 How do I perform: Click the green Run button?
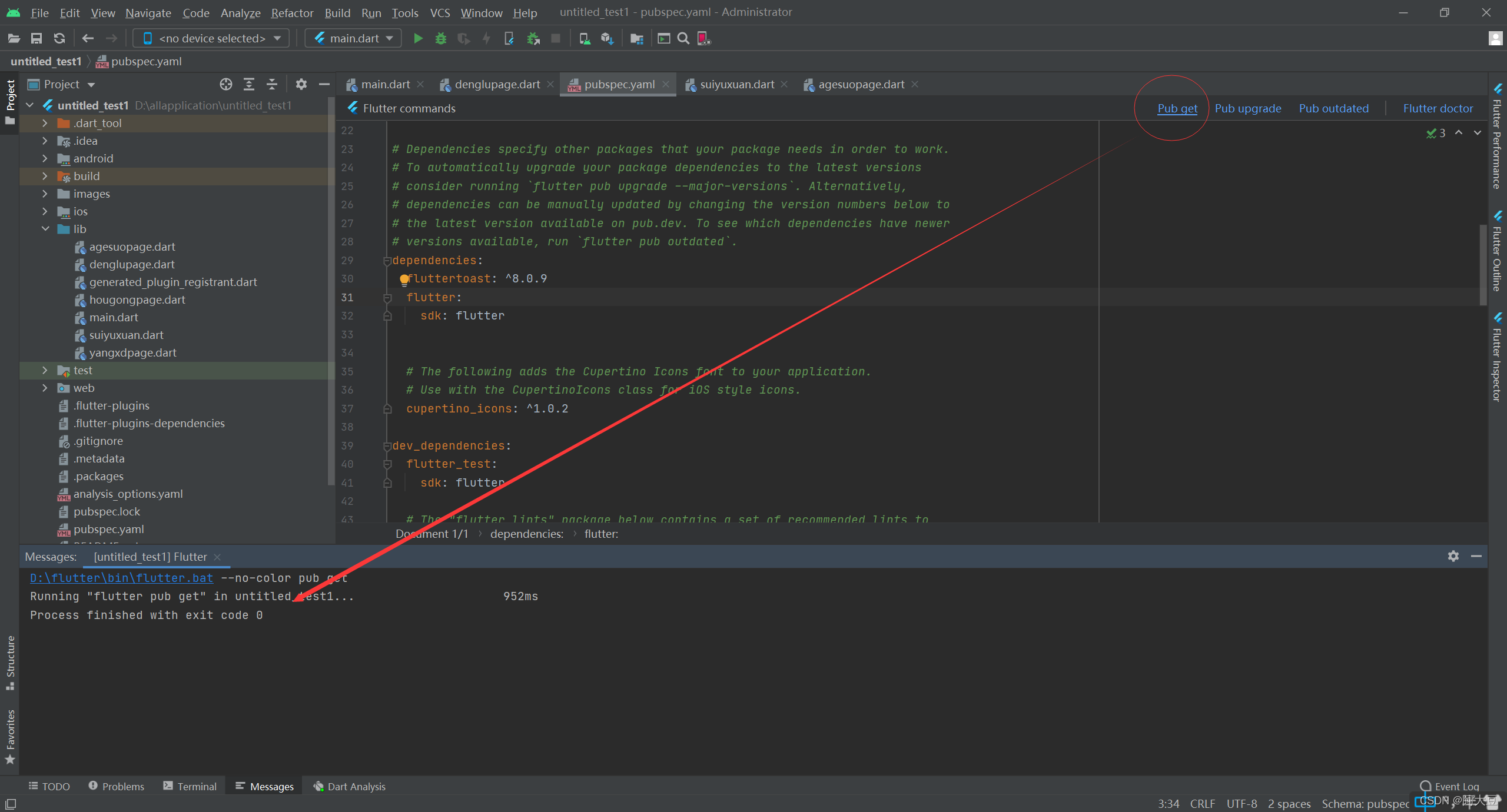tap(418, 38)
